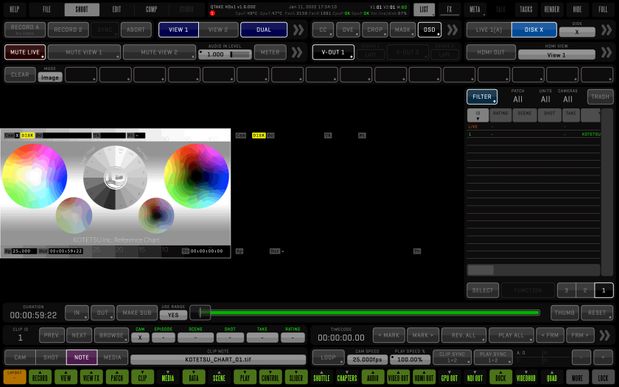
Task: Expand the chevrons next to DUAL
Action: pos(298,30)
